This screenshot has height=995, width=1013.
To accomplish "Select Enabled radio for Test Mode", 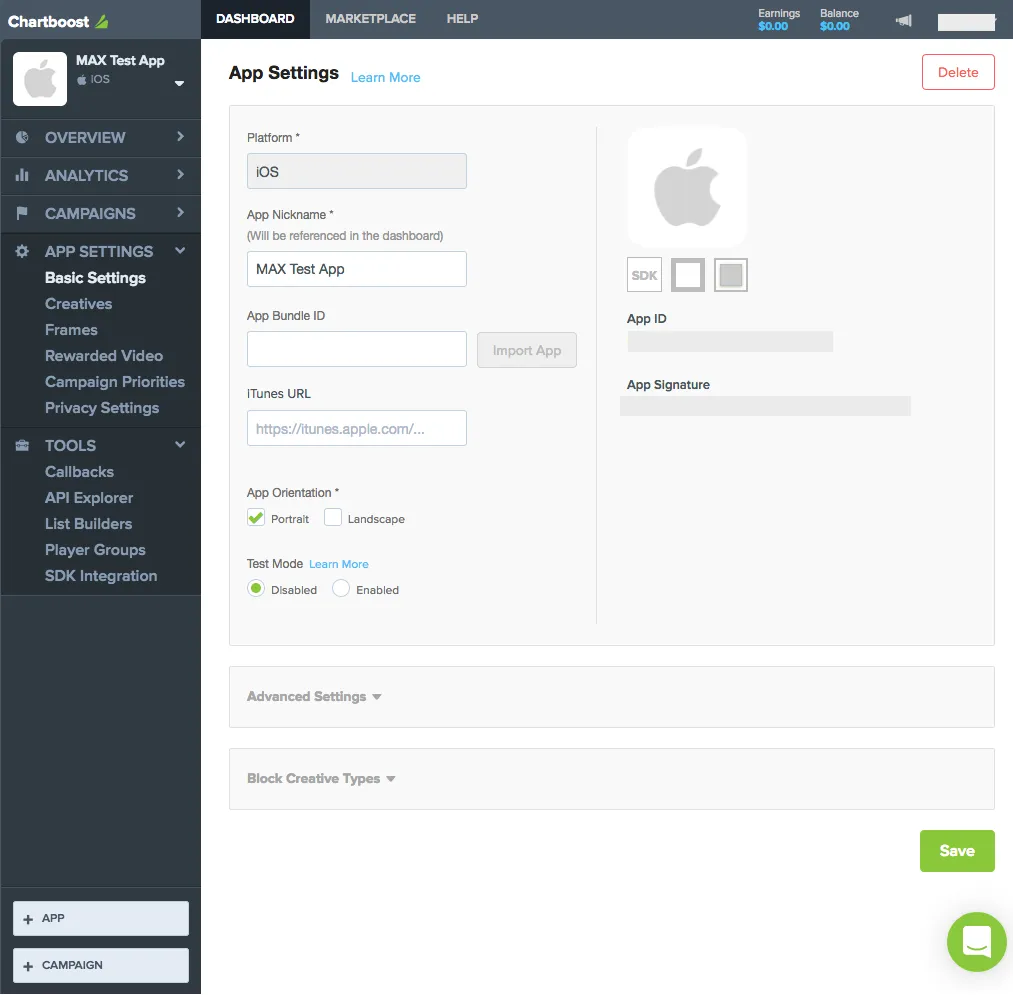I will click(341, 589).
